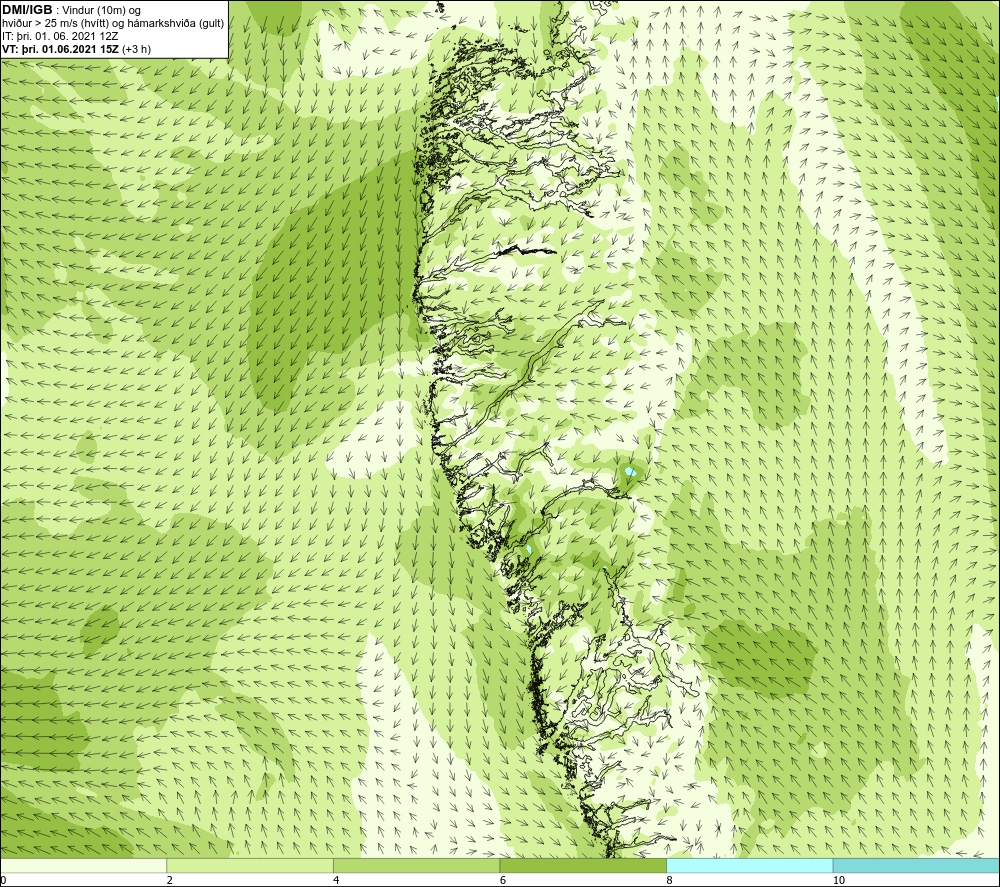Select the 6–8 m/s dark green swatch

[583, 865]
